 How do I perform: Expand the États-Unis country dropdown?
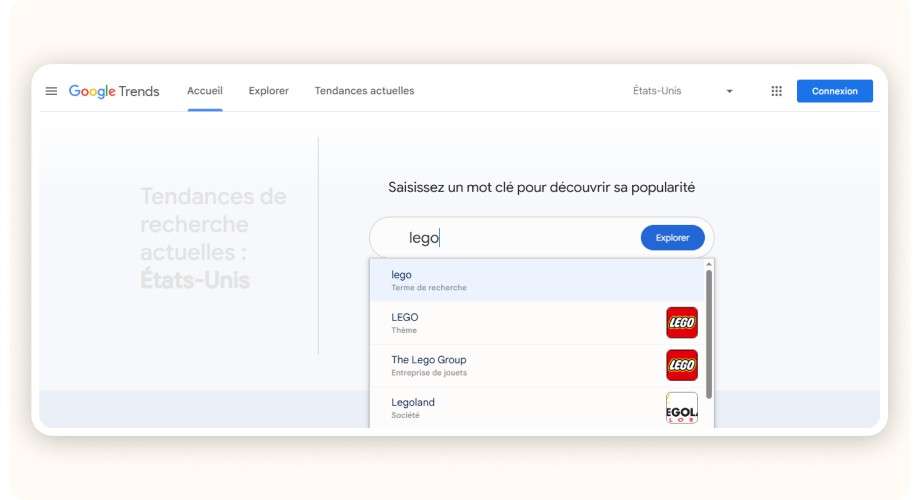[x=683, y=91]
